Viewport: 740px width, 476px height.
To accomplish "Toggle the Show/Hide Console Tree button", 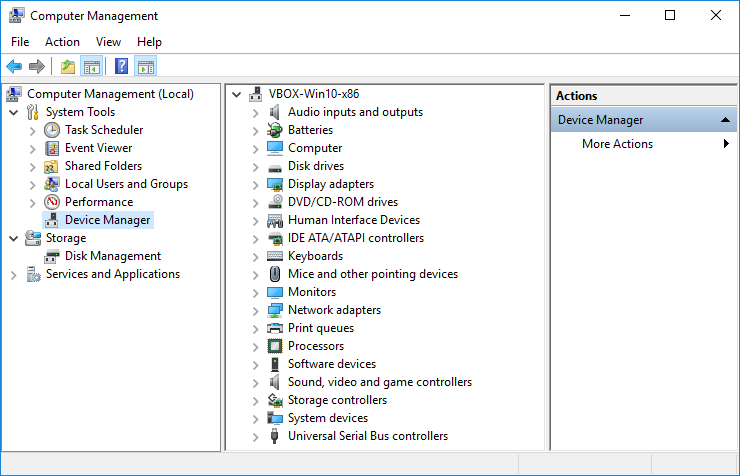I will pos(92,67).
